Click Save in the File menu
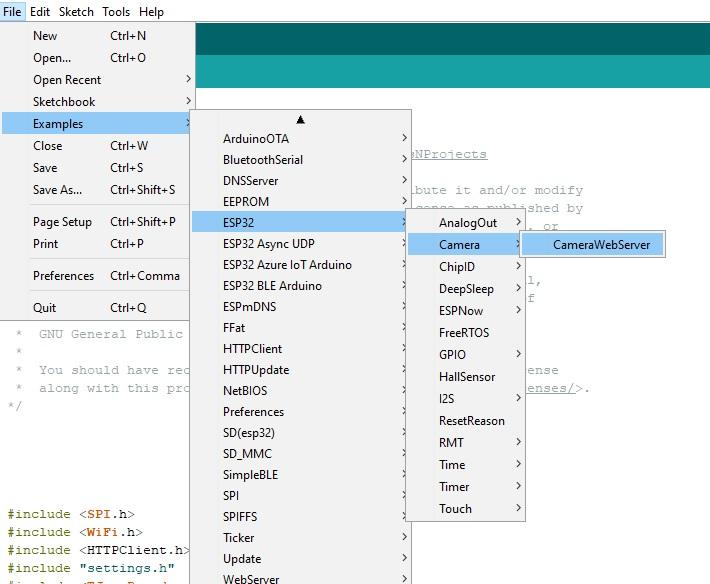 click(x=97, y=168)
